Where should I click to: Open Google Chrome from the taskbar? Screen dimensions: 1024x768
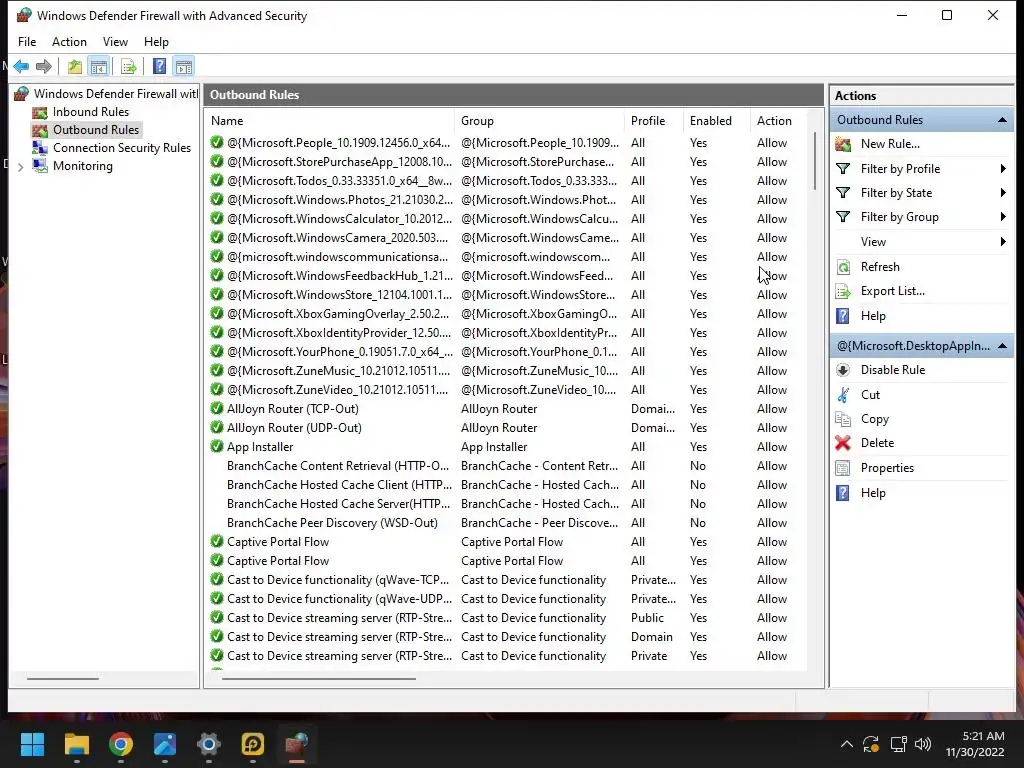click(x=121, y=744)
